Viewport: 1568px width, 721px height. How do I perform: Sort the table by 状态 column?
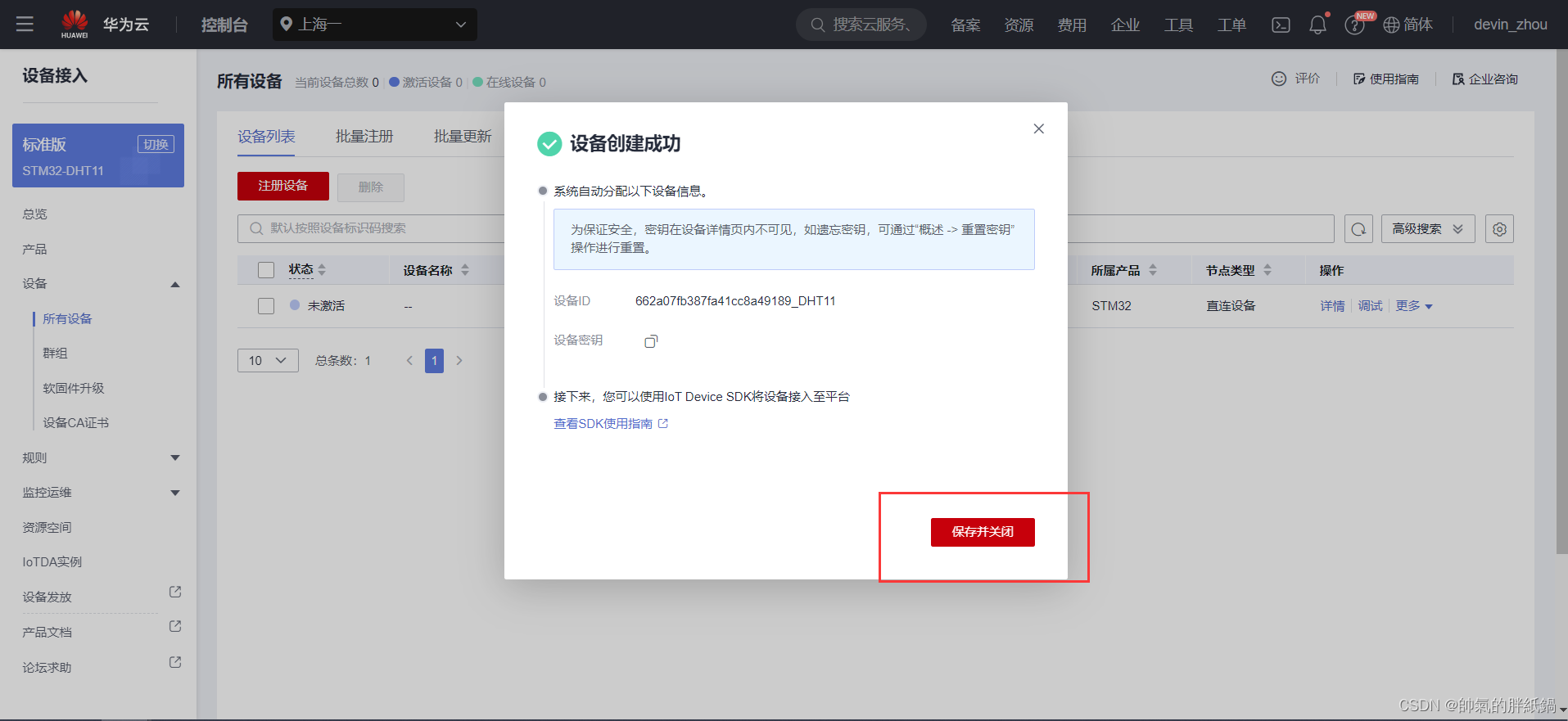tap(322, 270)
